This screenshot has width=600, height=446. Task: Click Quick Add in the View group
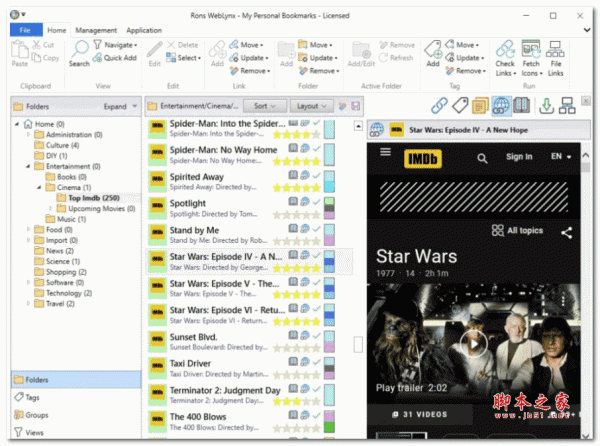[x=120, y=58]
